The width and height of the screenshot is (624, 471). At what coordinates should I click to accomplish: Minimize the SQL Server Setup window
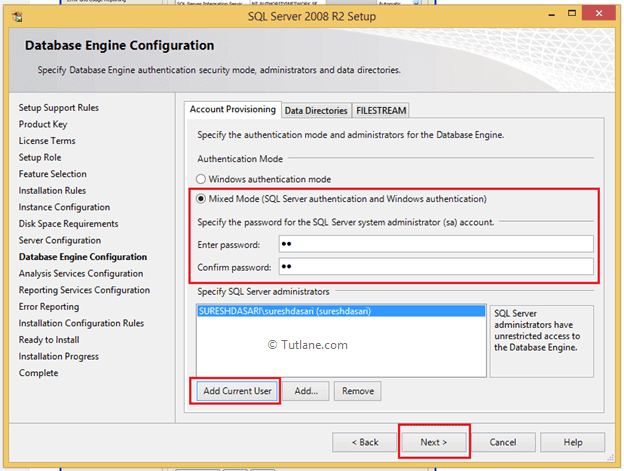(x=552, y=14)
